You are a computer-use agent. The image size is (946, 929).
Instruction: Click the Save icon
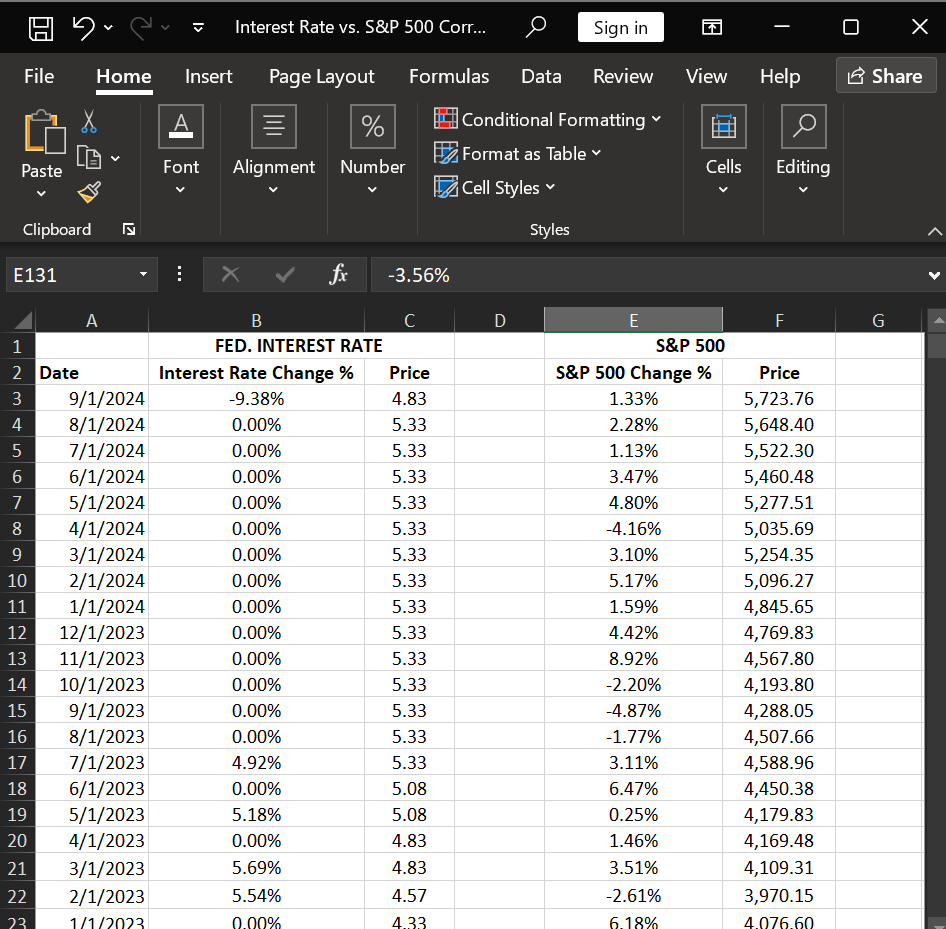point(39,27)
